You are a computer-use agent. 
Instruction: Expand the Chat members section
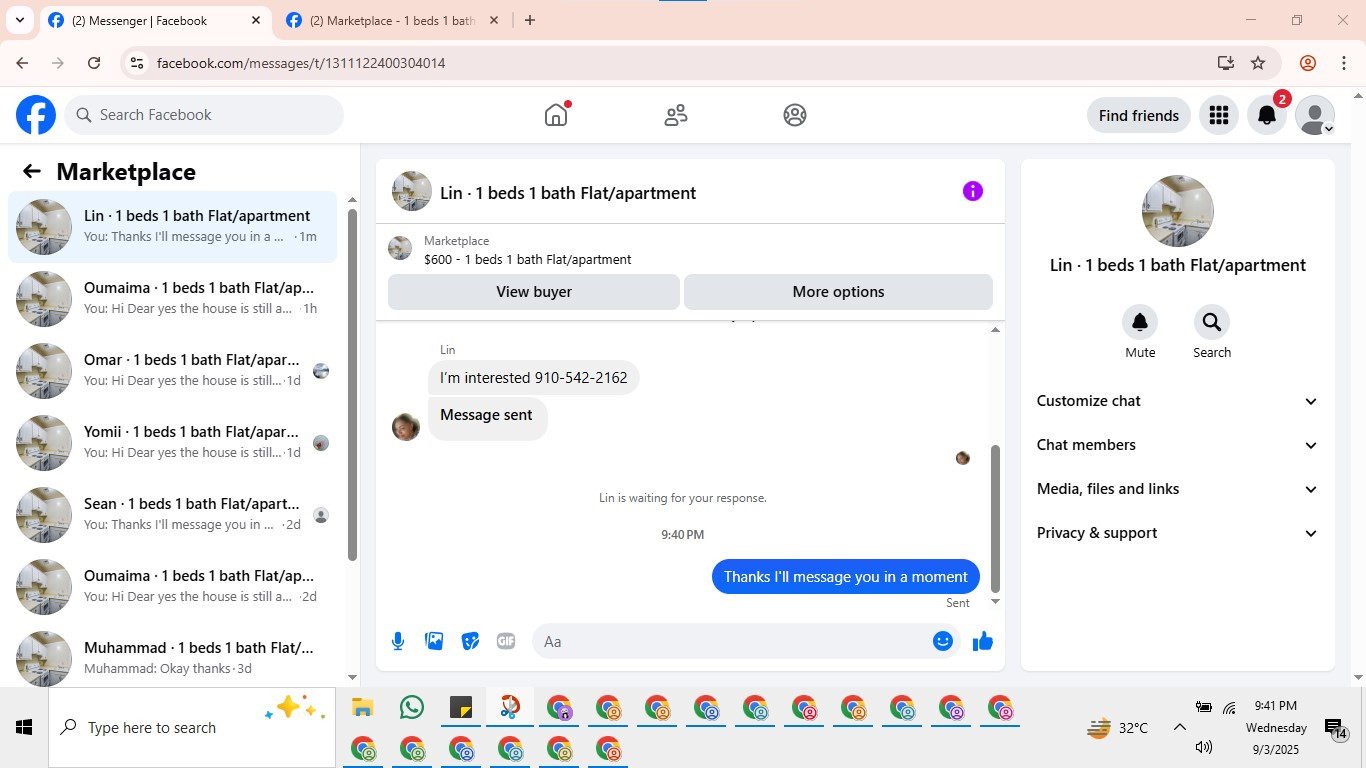[x=1178, y=445]
